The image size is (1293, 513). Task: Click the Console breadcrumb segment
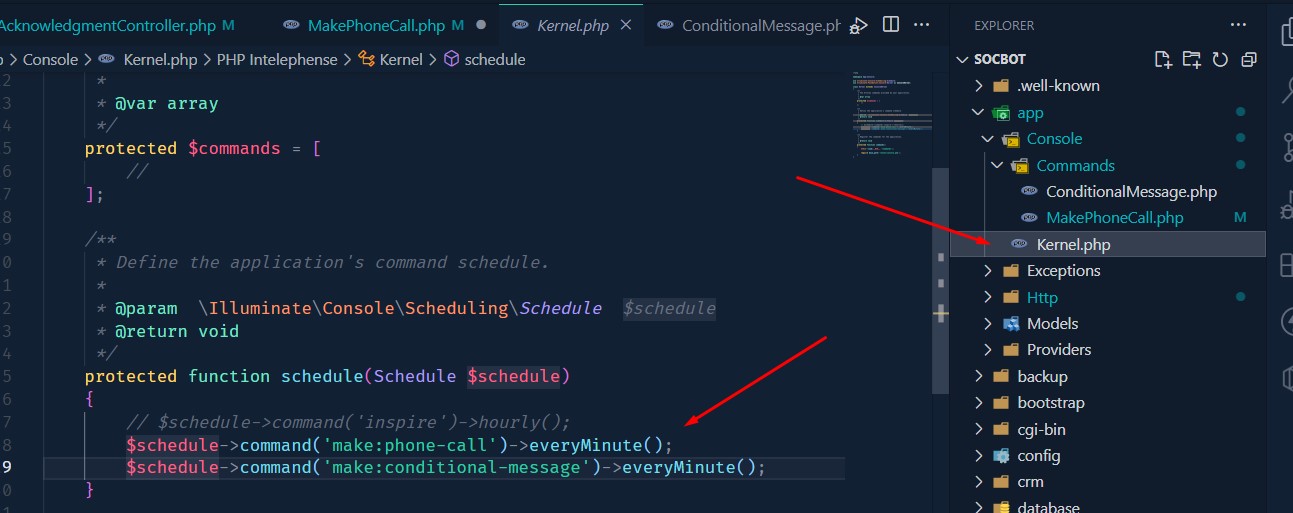(50, 59)
